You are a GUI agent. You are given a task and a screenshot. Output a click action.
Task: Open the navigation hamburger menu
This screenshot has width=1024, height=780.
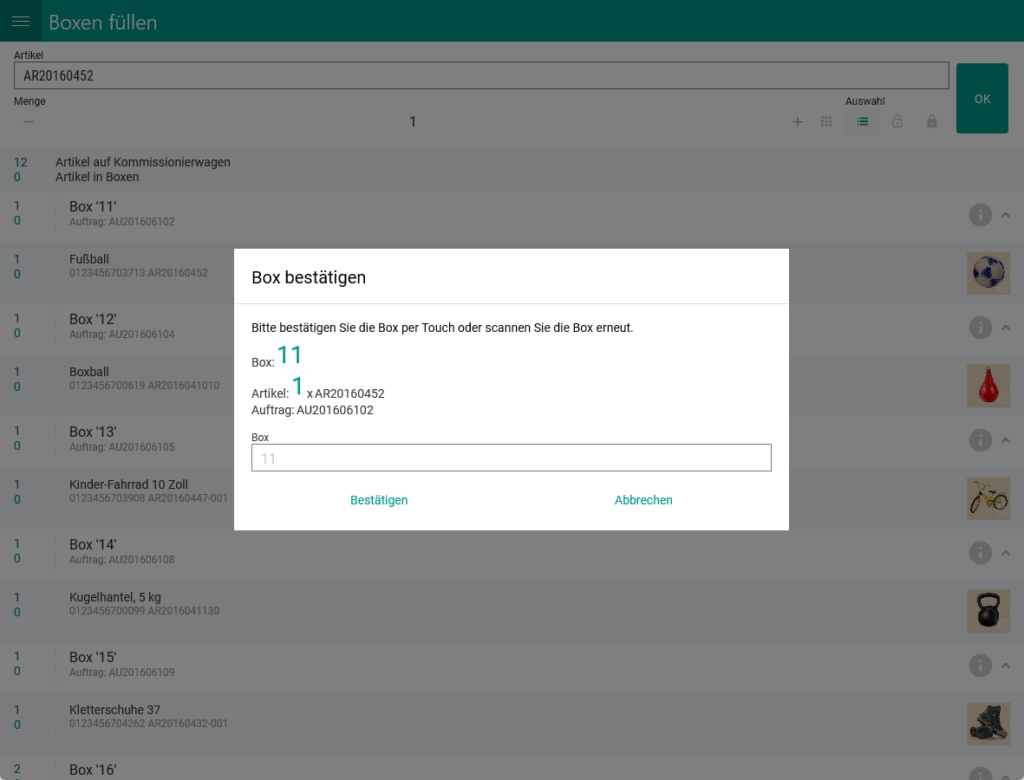click(x=20, y=20)
